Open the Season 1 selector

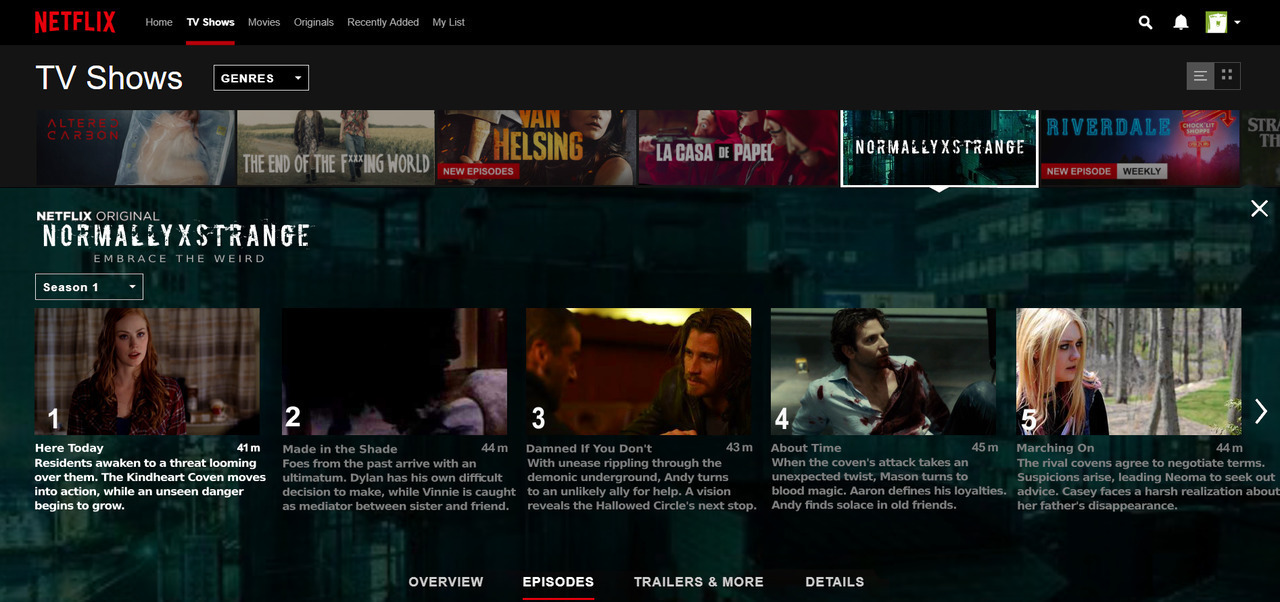[x=89, y=287]
